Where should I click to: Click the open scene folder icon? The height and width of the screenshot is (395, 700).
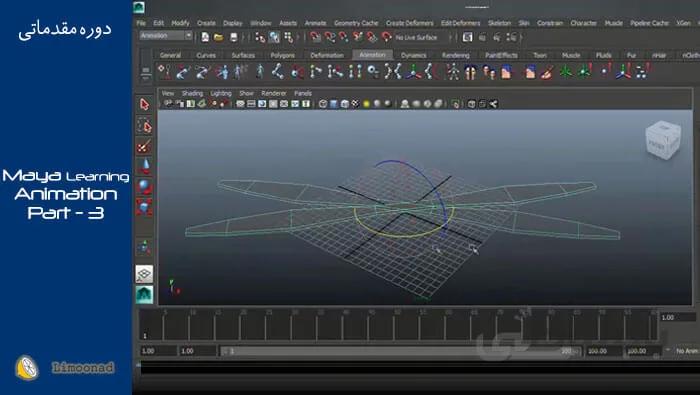[218, 37]
